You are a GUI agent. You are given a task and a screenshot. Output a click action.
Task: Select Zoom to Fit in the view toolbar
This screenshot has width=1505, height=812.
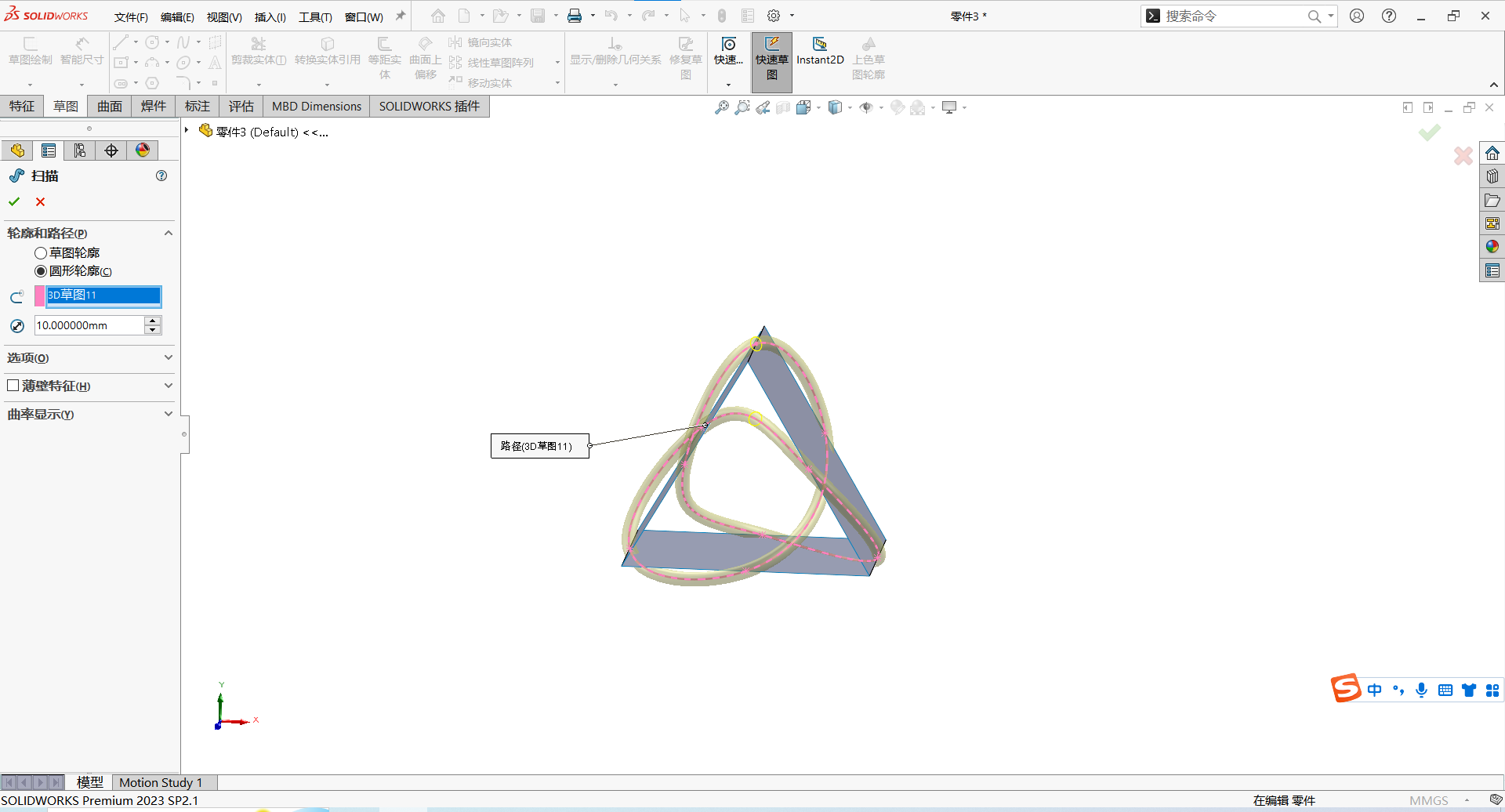[721, 107]
